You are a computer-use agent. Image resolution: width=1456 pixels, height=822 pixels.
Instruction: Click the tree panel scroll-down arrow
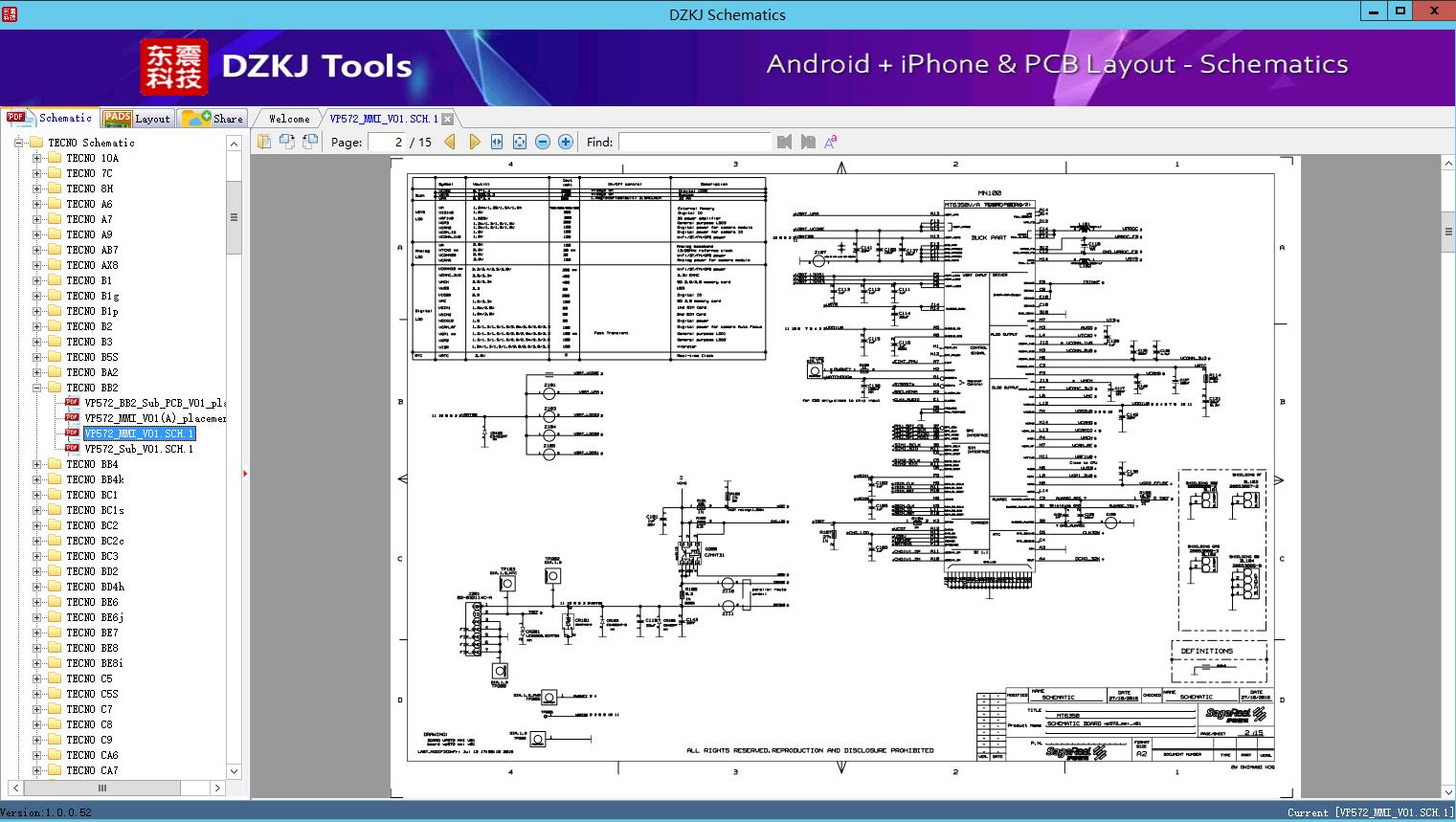pyautogui.click(x=234, y=771)
